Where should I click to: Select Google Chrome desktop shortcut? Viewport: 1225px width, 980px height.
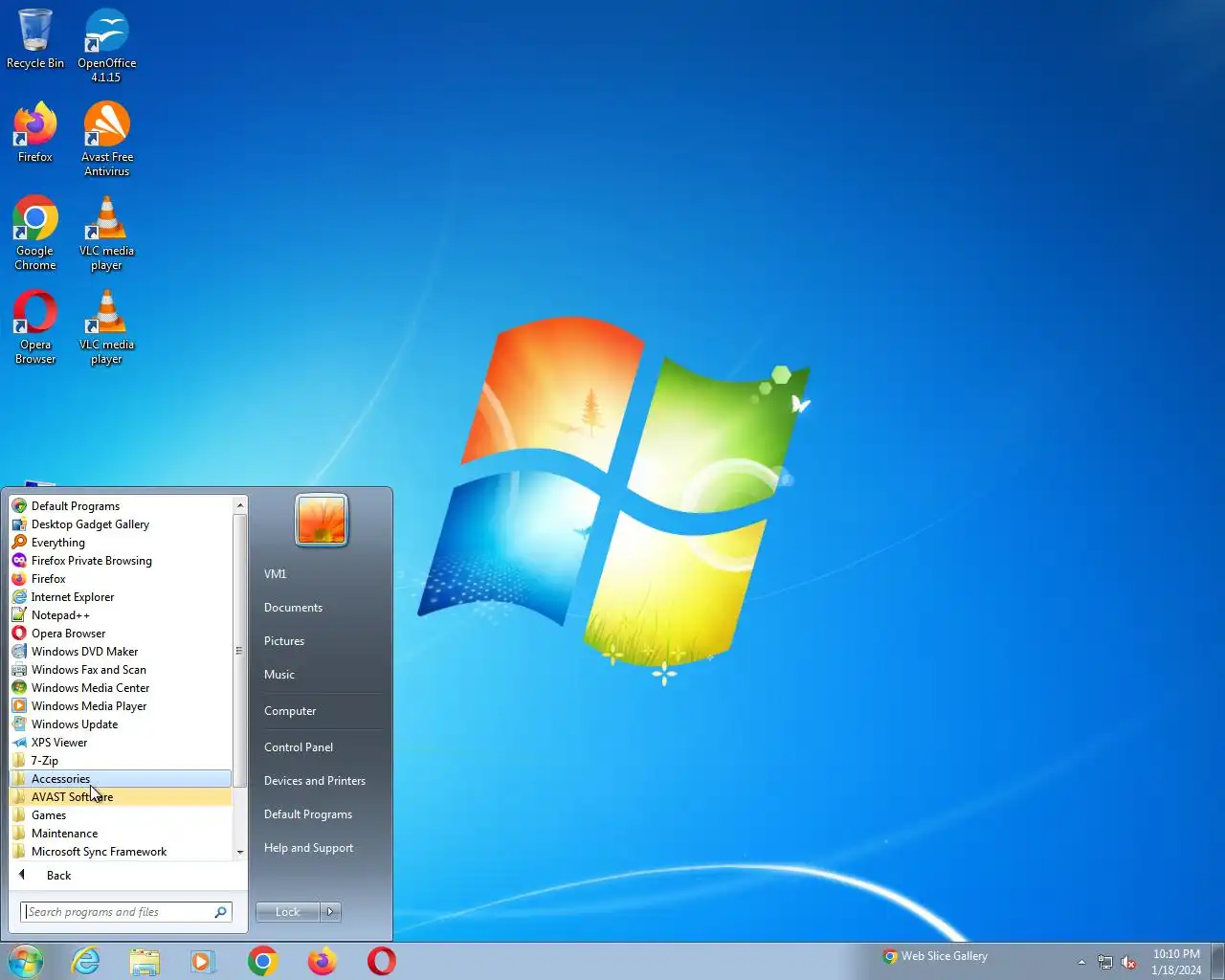coord(35,234)
